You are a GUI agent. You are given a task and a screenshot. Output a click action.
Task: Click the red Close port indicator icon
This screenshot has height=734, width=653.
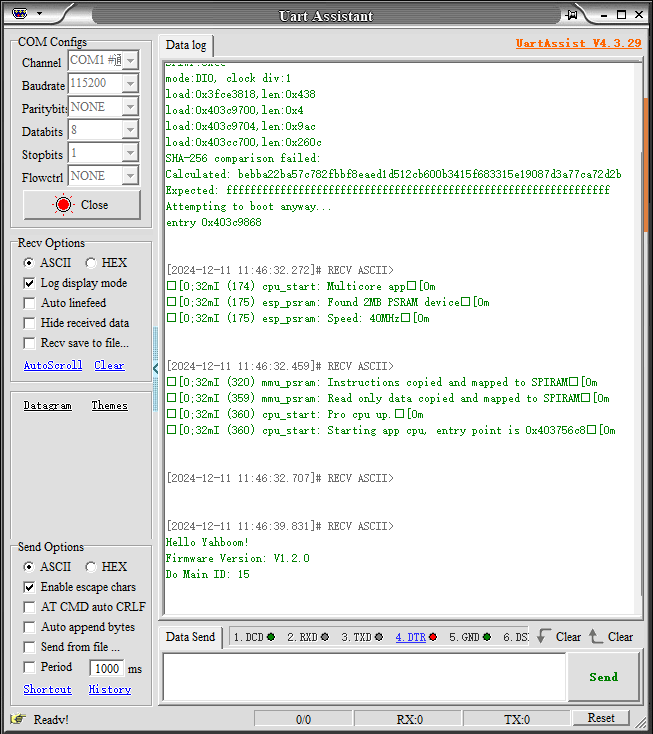[x=63, y=205]
